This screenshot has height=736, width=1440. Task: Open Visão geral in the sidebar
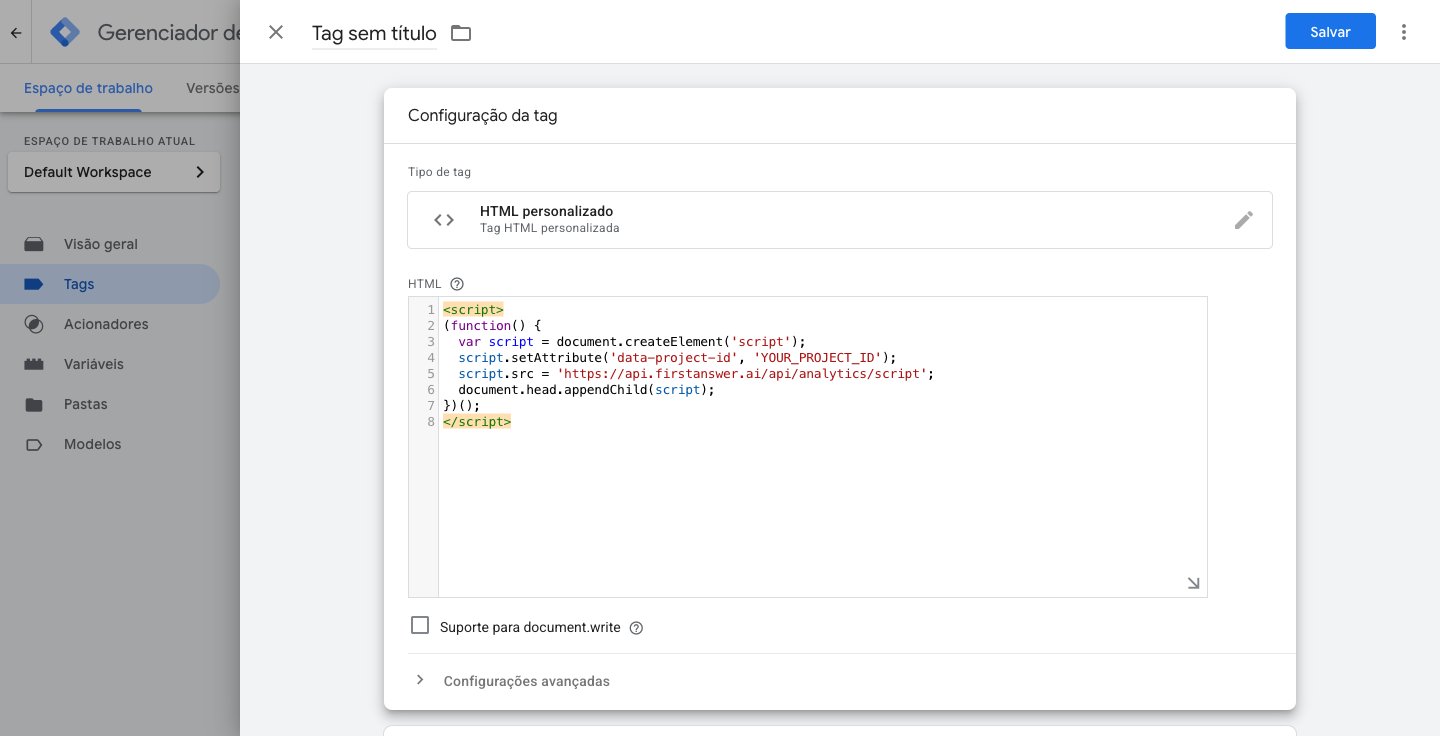point(110,244)
